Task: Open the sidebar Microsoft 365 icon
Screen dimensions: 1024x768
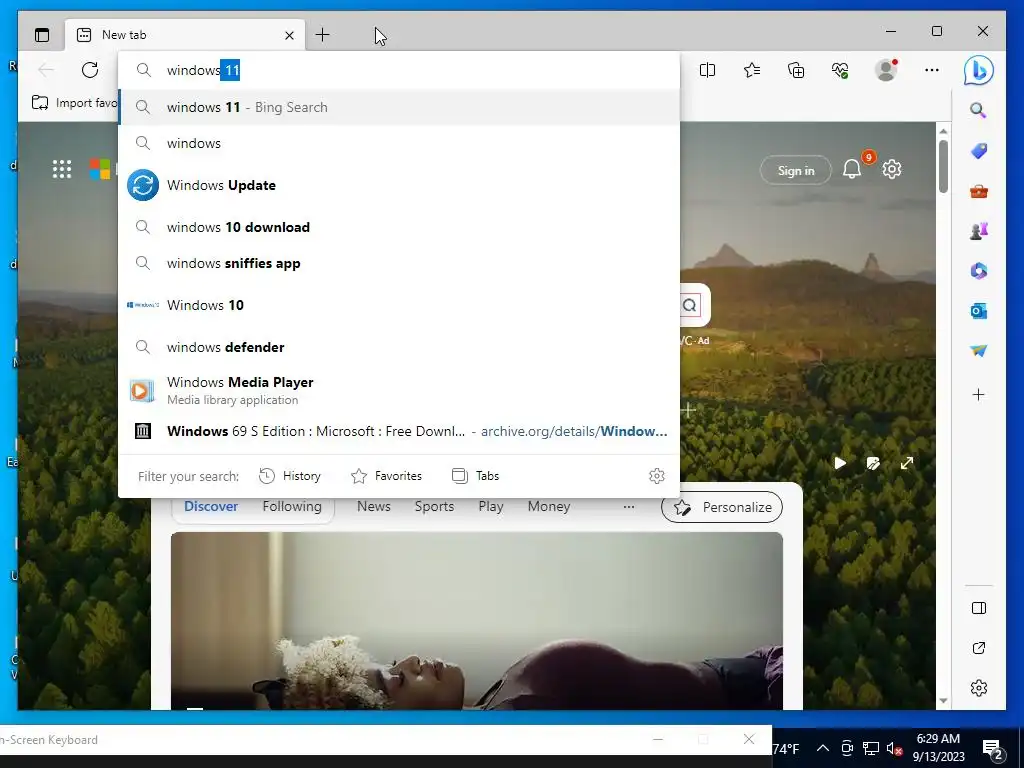Action: pyautogui.click(x=978, y=270)
